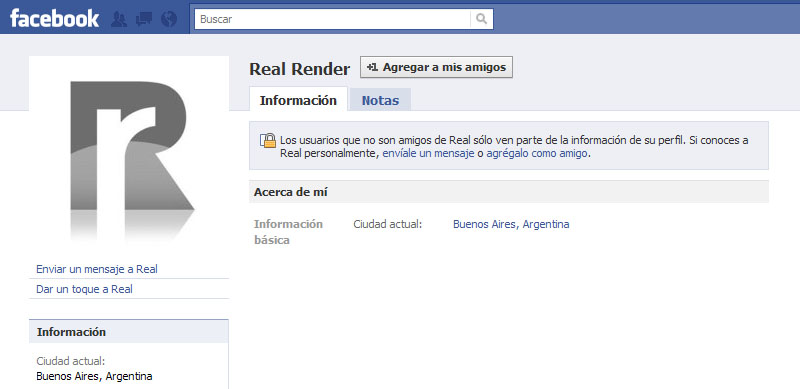Open Buenos Aires, Argentina city link
This screenshot has height=389, width=800.
click(511, 224)
